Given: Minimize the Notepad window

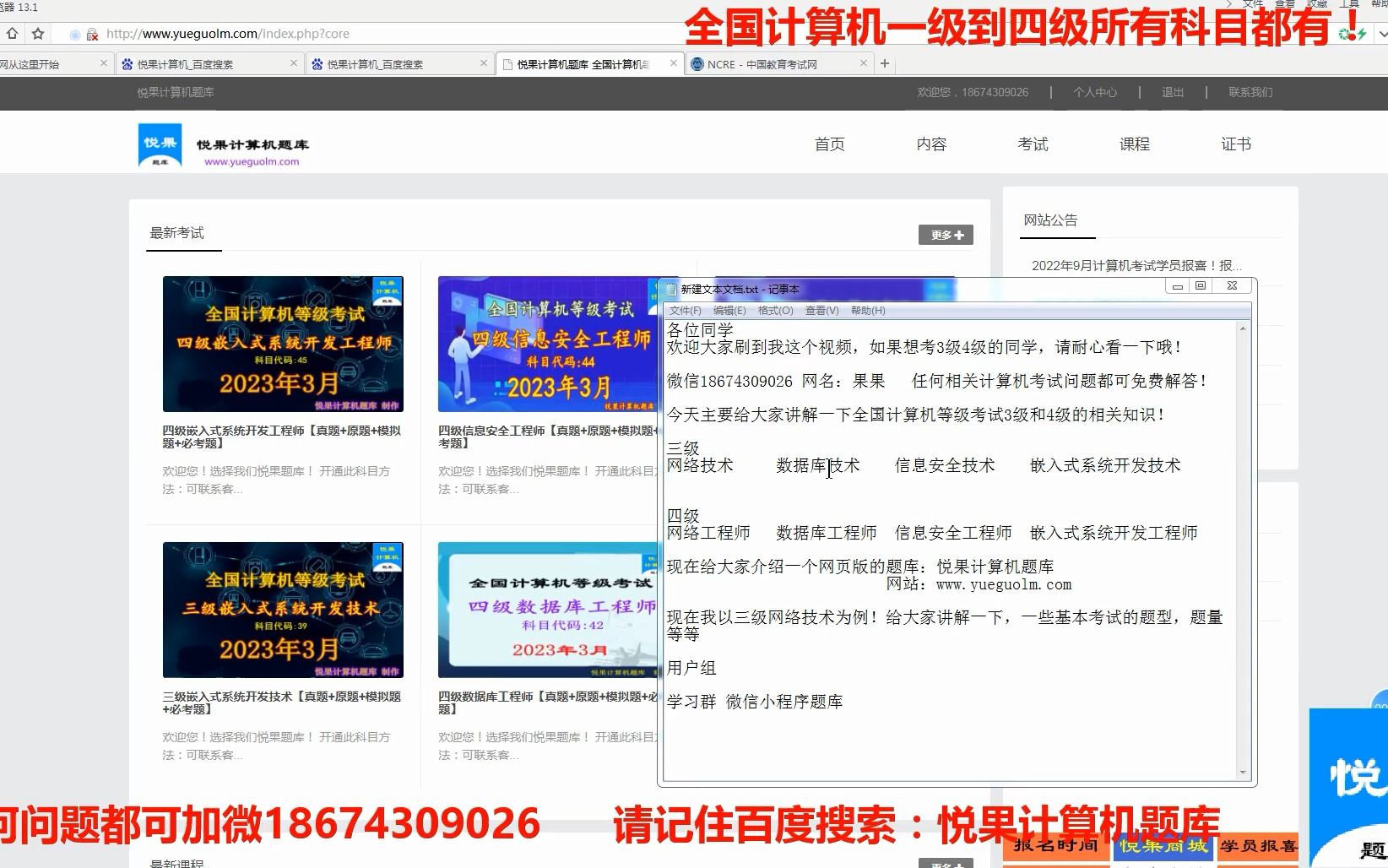Looking at the screenshot, I should coord(1177,286).
